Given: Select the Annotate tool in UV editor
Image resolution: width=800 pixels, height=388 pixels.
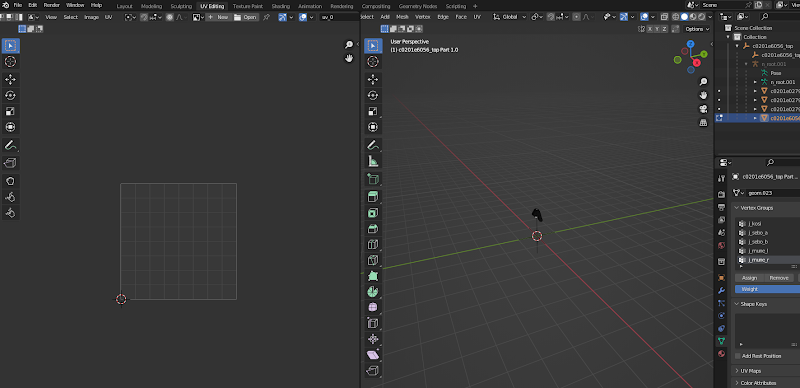Looking at the screenshot, I should [11, 146].
